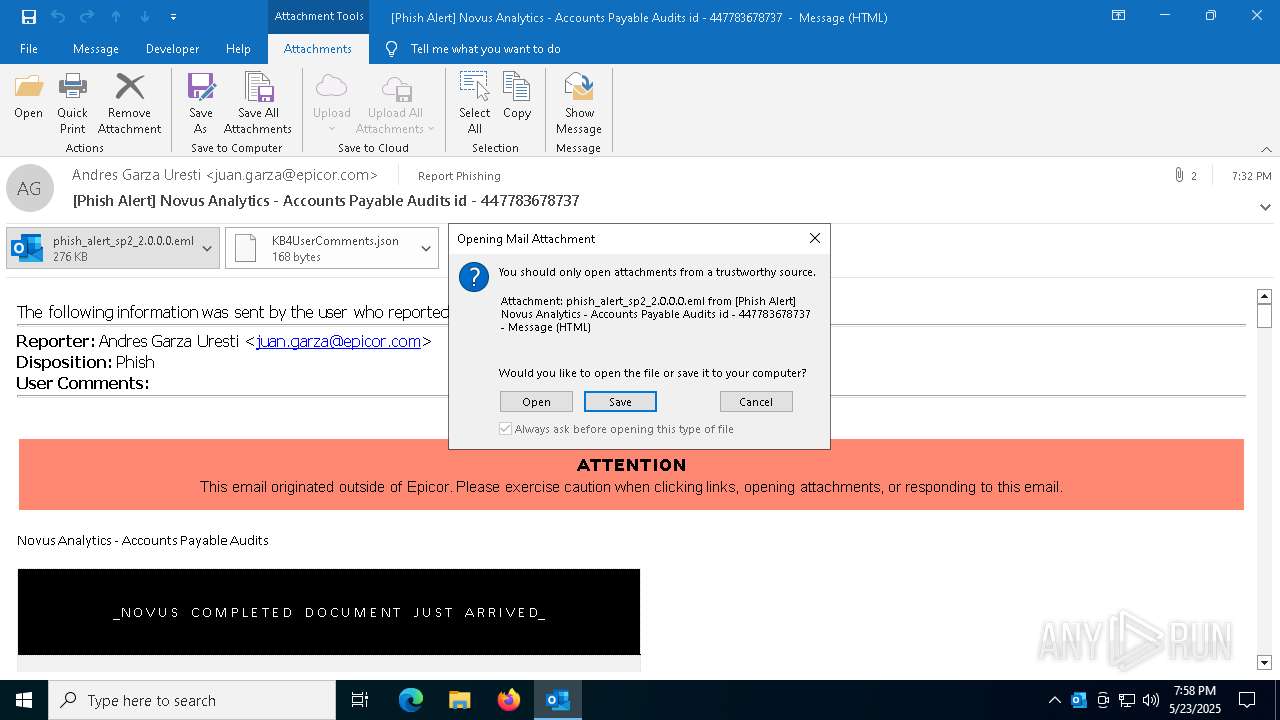
Task: Click Select All attachments icon
Action: tap(475, 103)
